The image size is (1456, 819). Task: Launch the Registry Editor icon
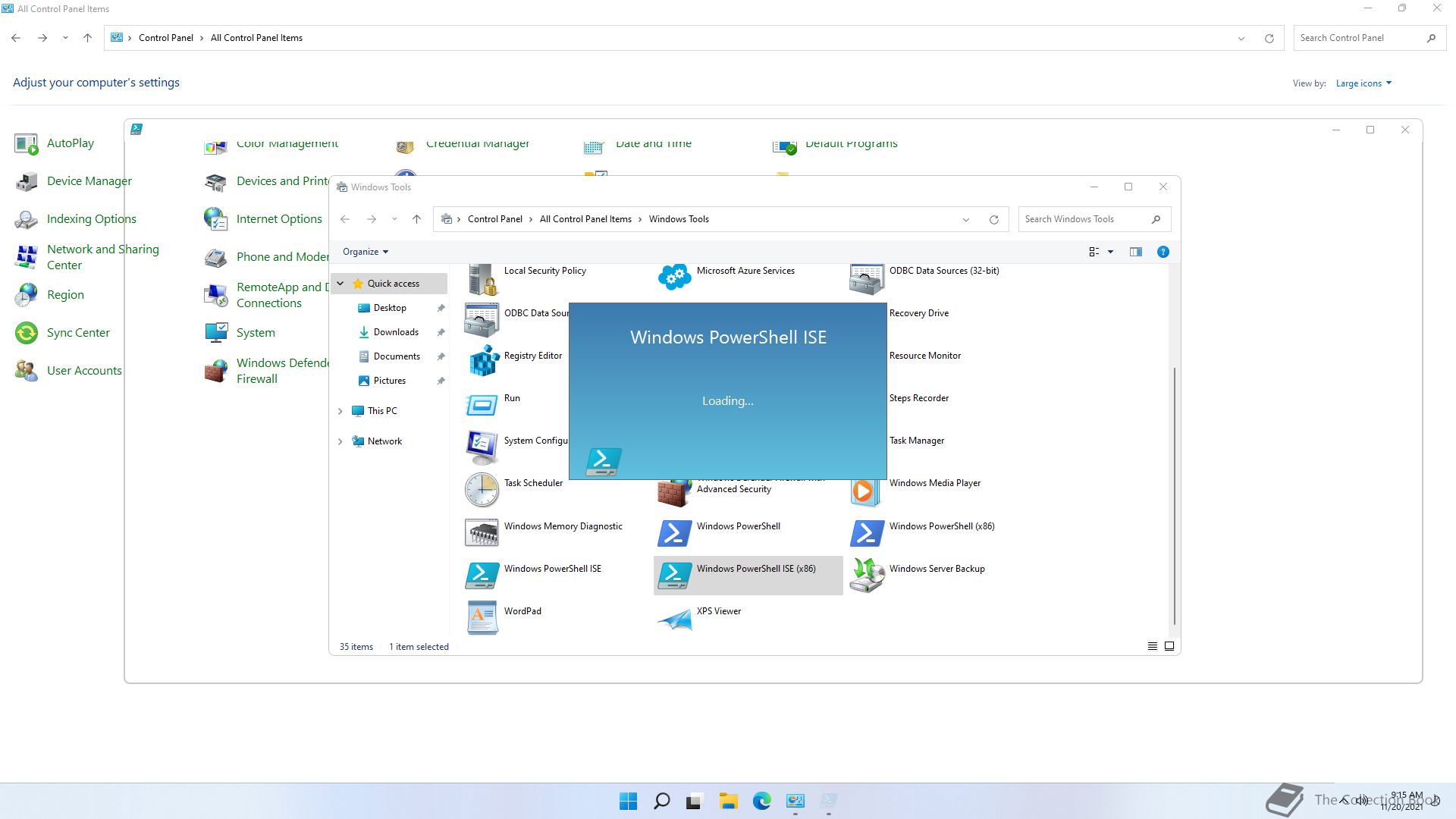482,360
